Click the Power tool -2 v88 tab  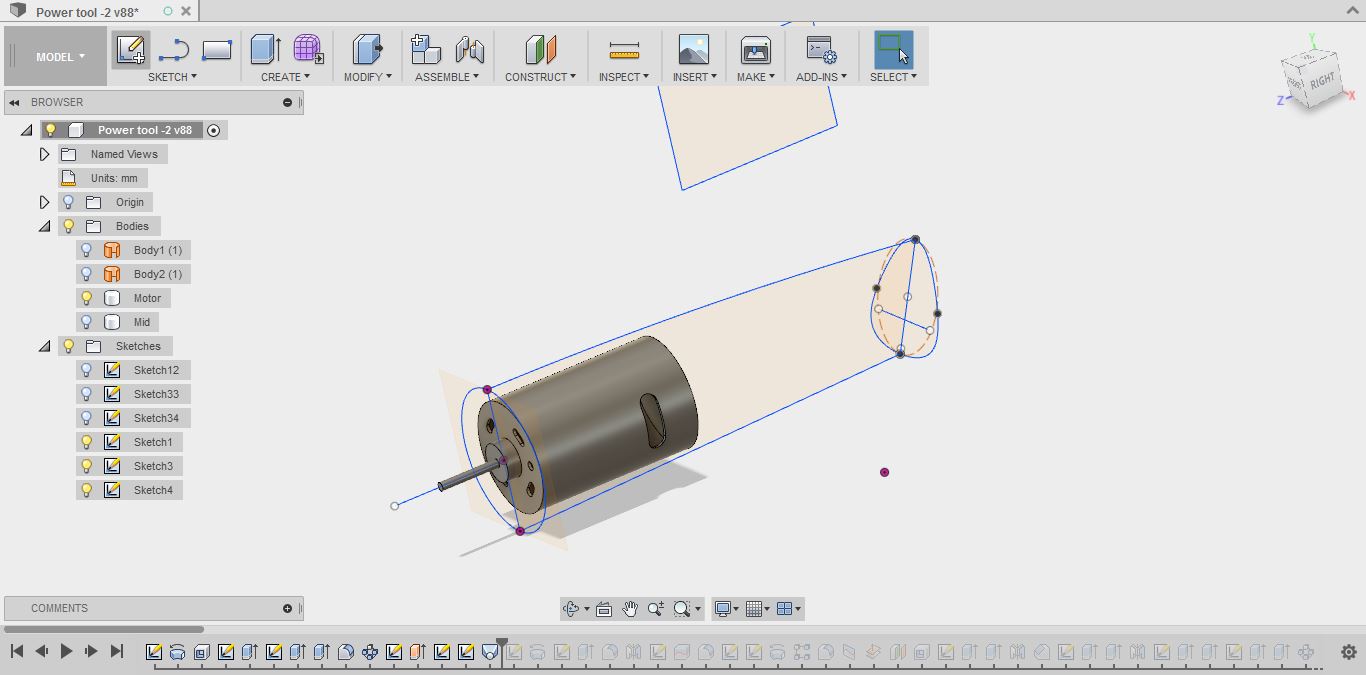click(x=87, y=12)
